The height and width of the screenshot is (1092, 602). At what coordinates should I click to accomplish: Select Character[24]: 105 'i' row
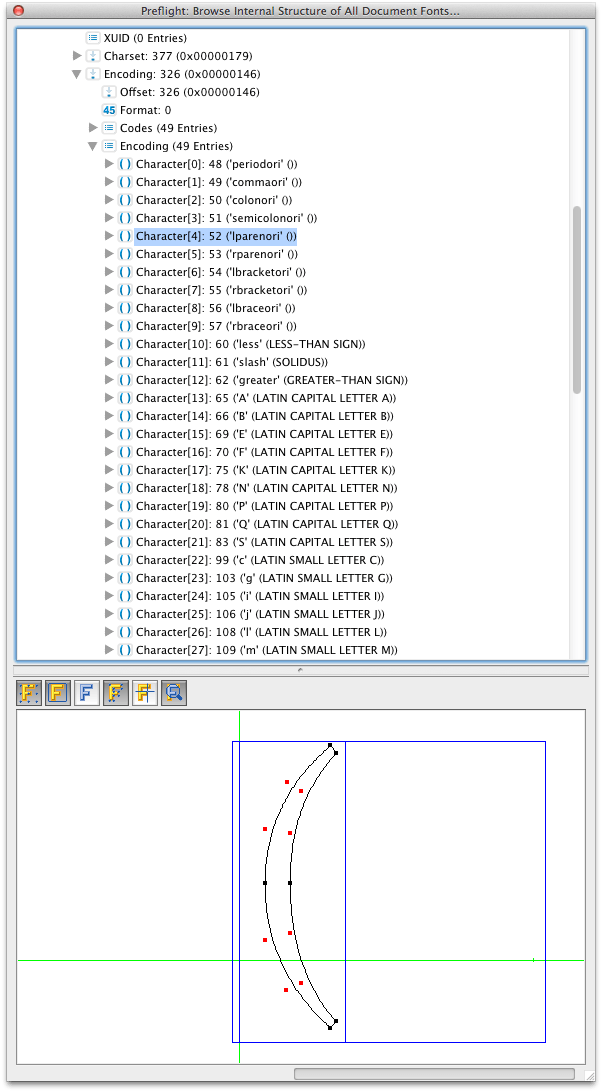coord(260,596)
